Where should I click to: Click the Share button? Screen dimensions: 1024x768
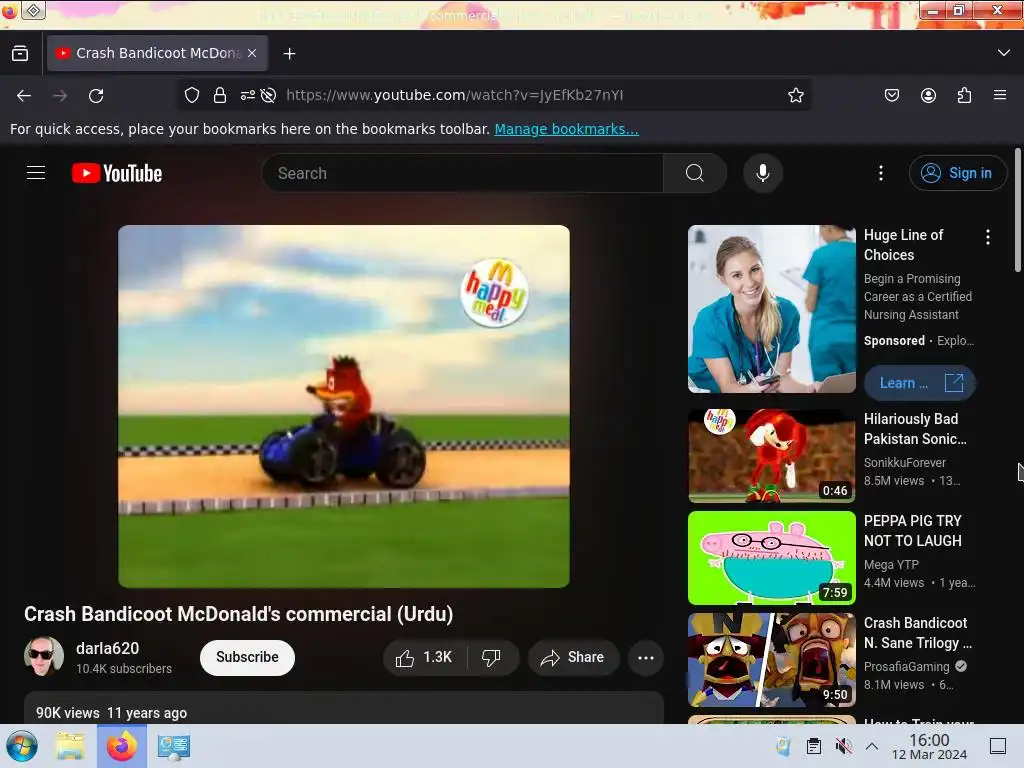(573, 658)
